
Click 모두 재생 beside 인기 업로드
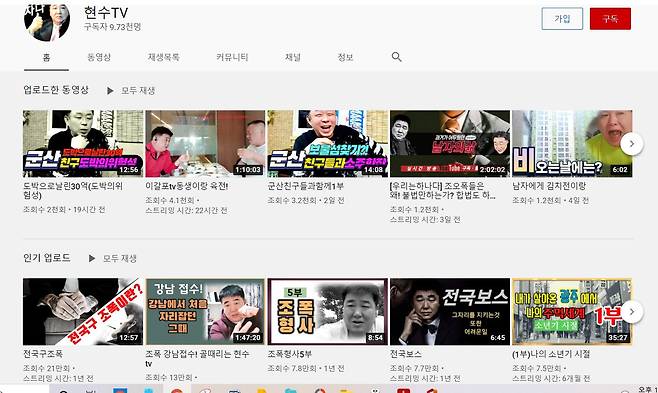tap(120, 258)
